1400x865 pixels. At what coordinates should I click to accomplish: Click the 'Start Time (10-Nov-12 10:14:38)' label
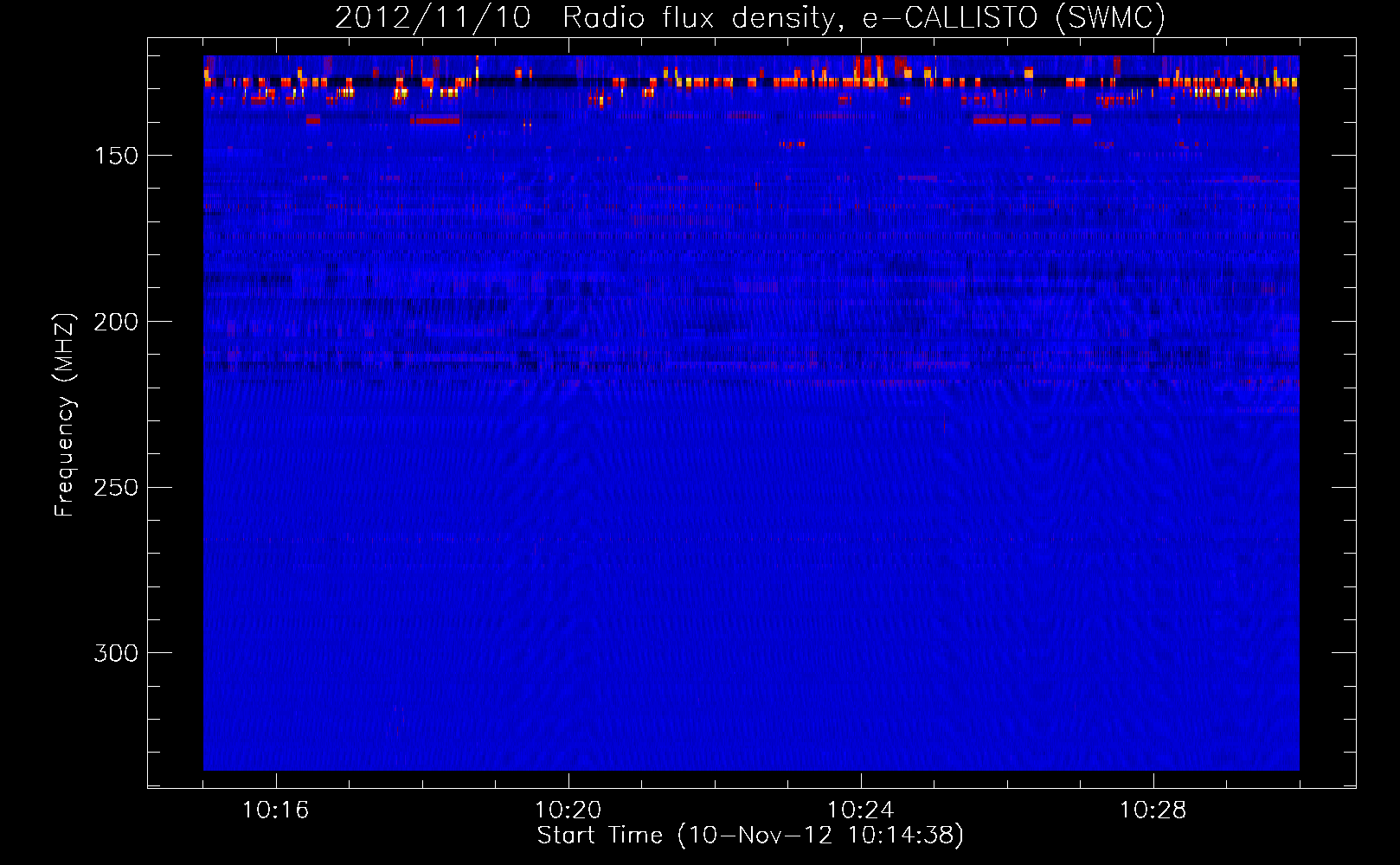[x=750, y=836]
